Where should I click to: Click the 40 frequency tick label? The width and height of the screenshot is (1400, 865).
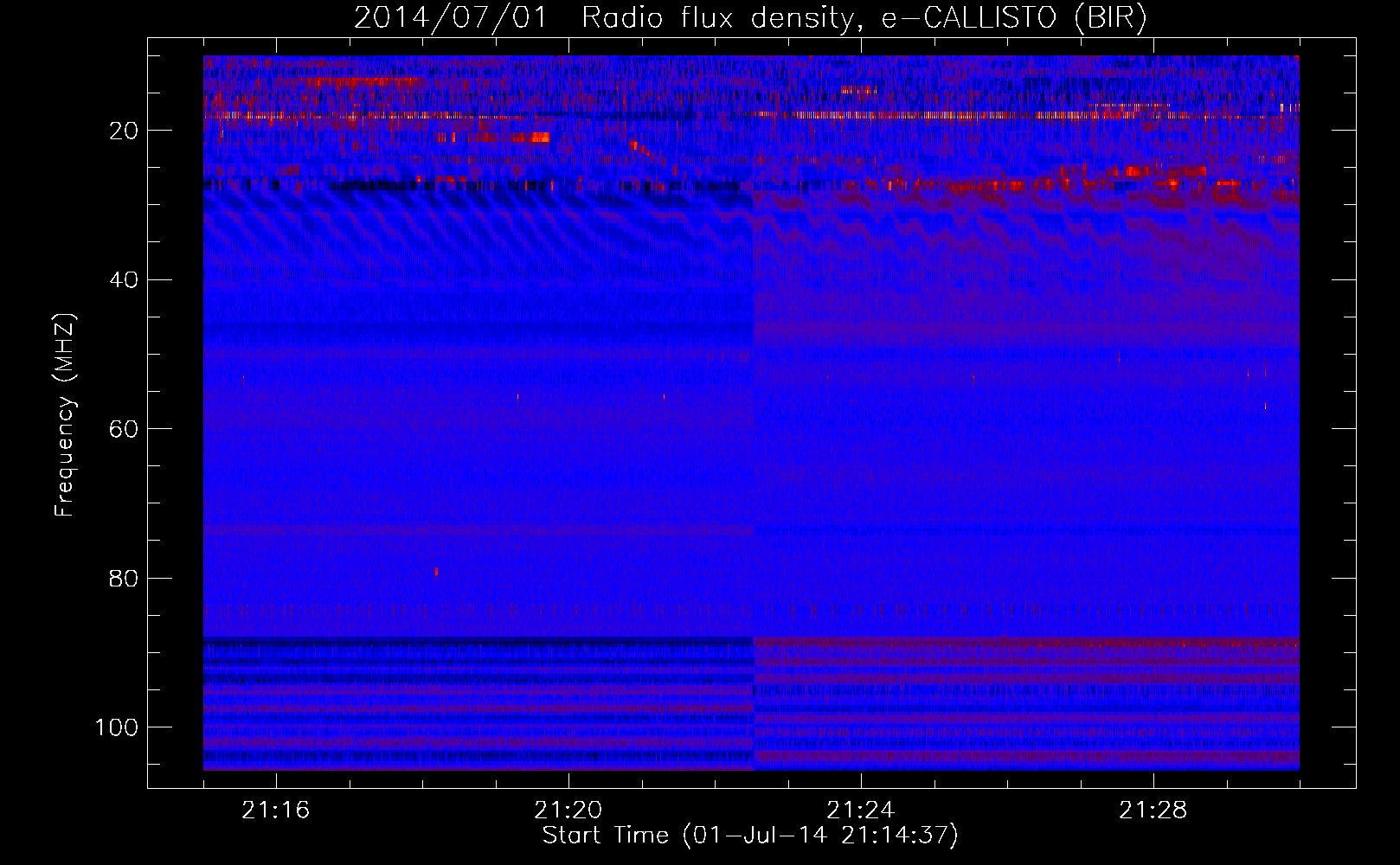124,279
